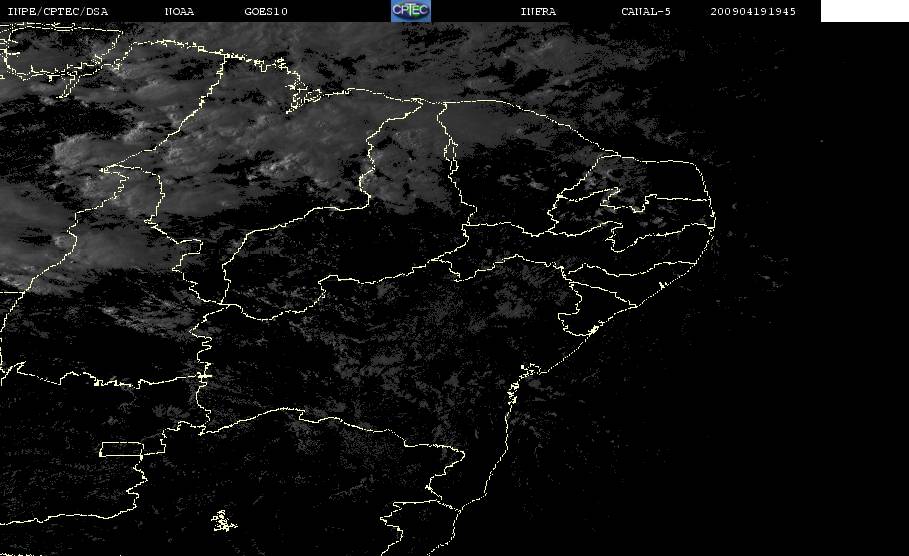The width and height of the screenshot is (909, 556).
Task: Click the white box beside the timestamp
Action: 865,11
